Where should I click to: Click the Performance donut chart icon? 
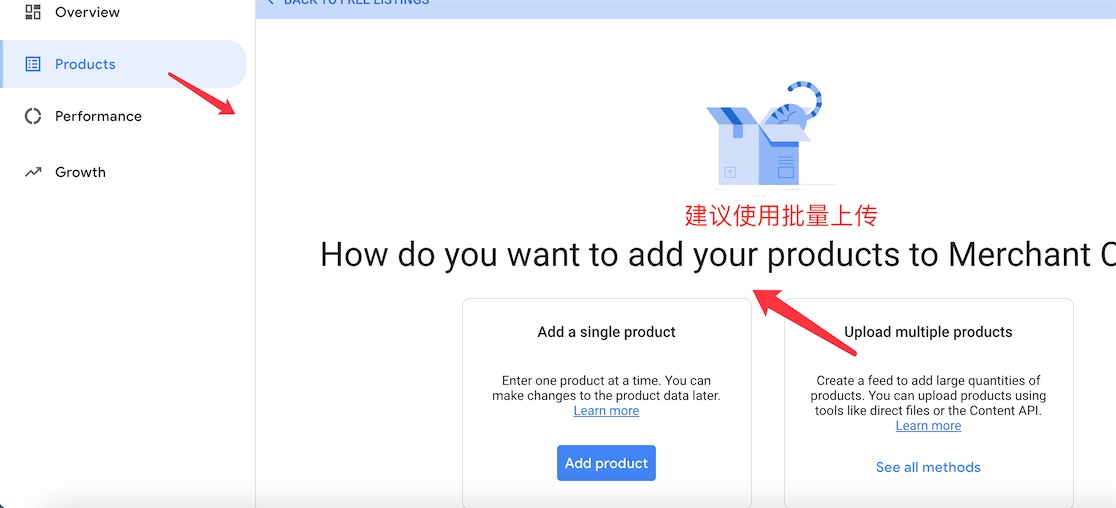(x=33, y=116)
